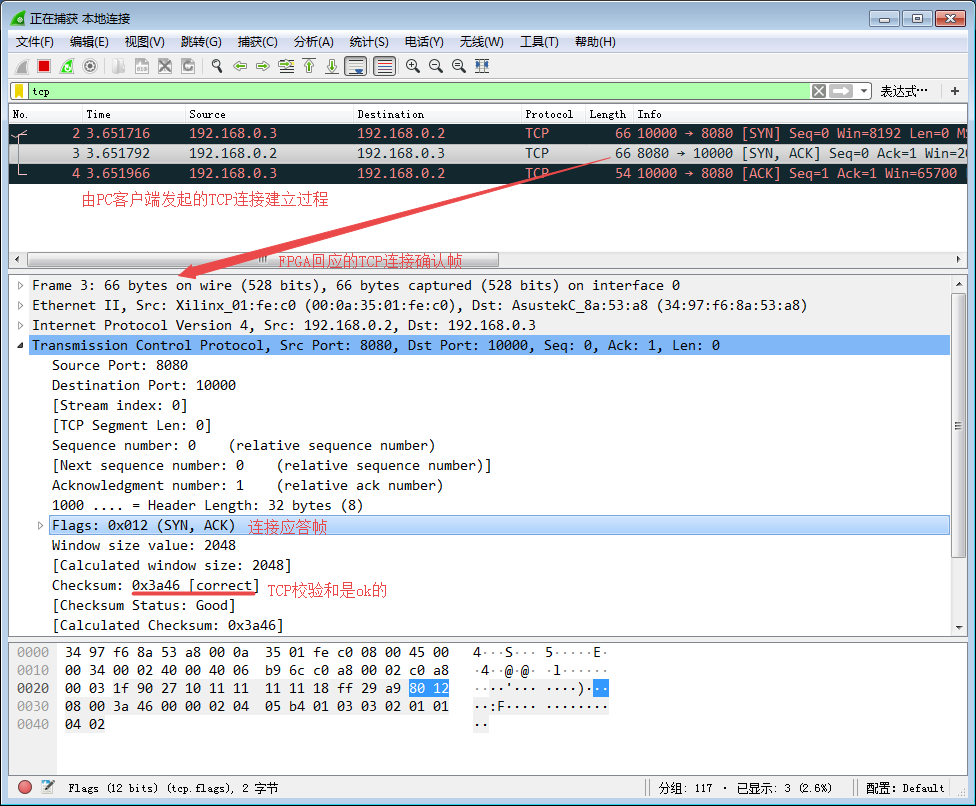The width and height of the screenshot is (976, 806).
Task: Toggle packet list colorization
Action: click(x=384, y=66)
